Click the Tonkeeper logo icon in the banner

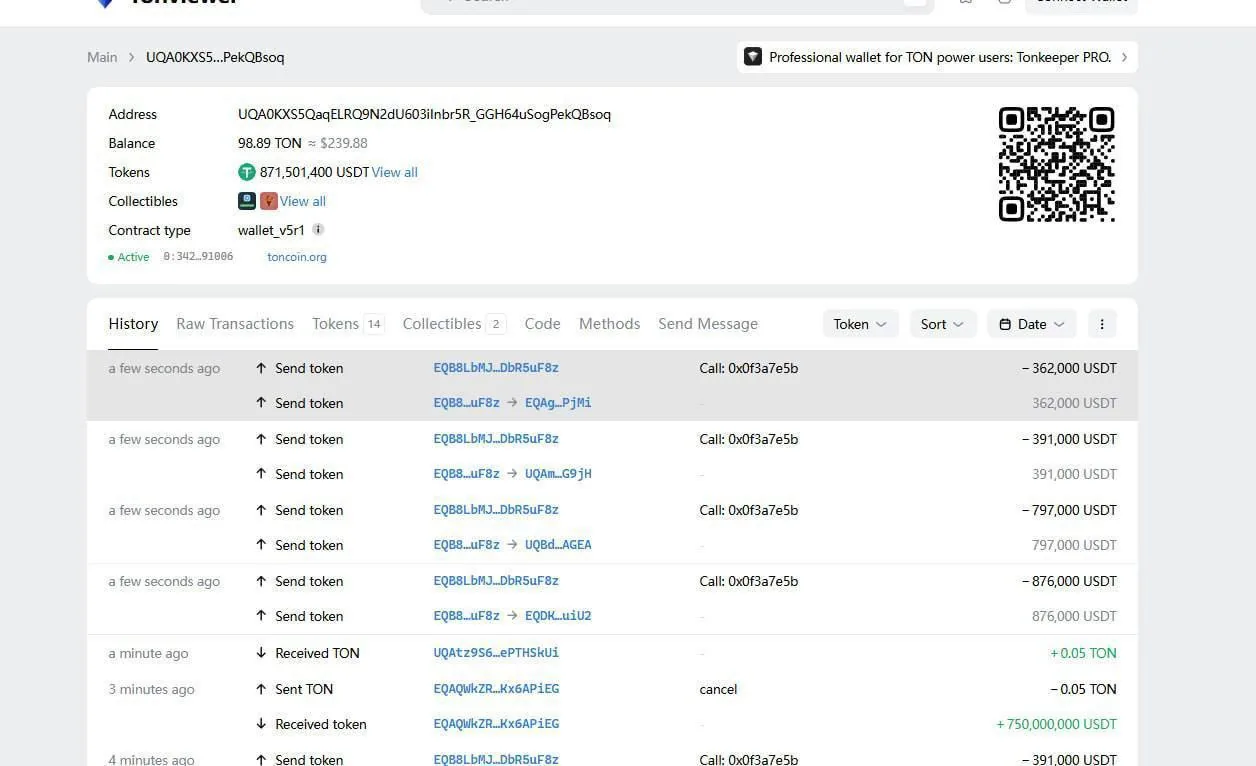[x=753, y=57]
